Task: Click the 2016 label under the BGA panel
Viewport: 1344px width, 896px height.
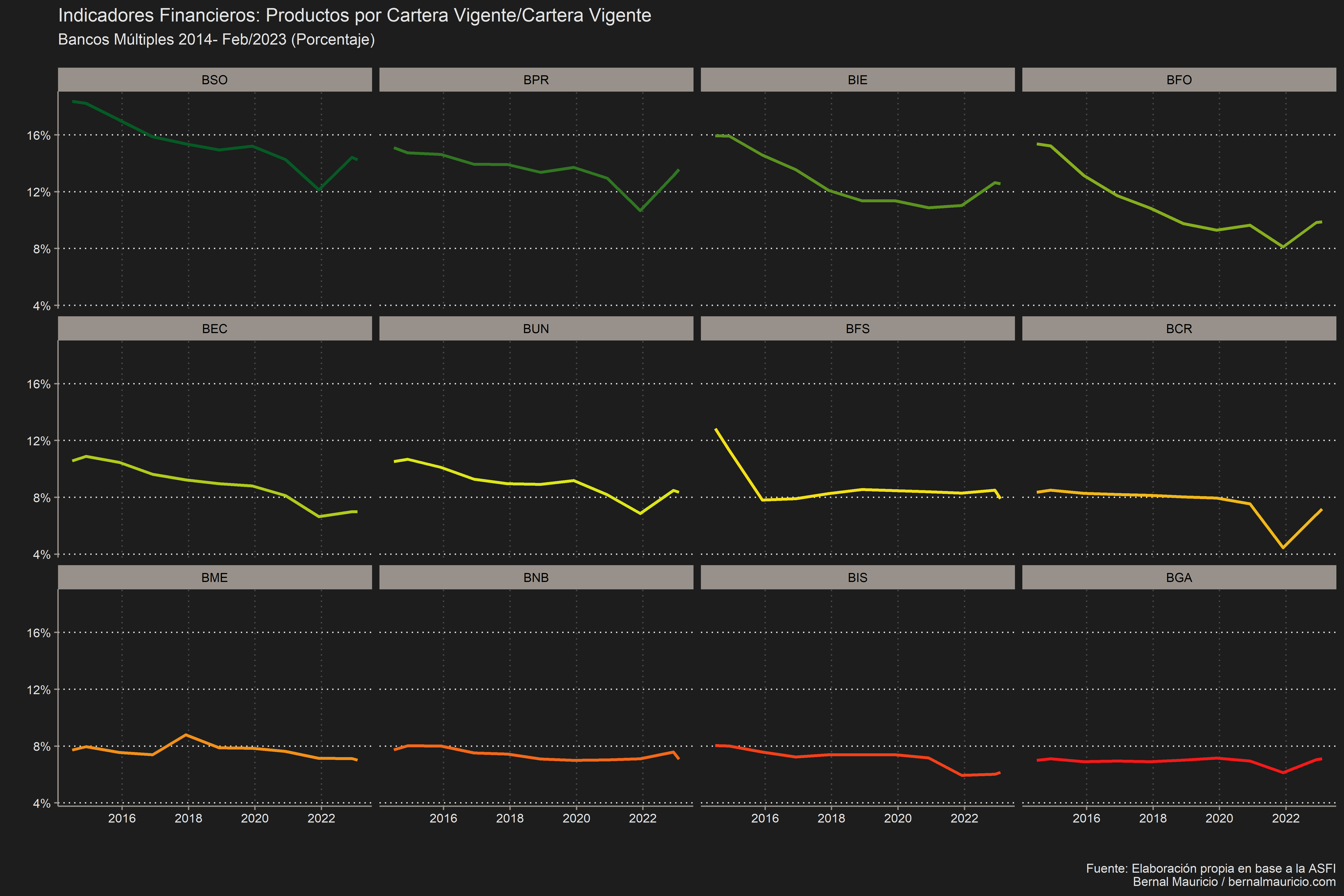Action: pos(1086,818)
